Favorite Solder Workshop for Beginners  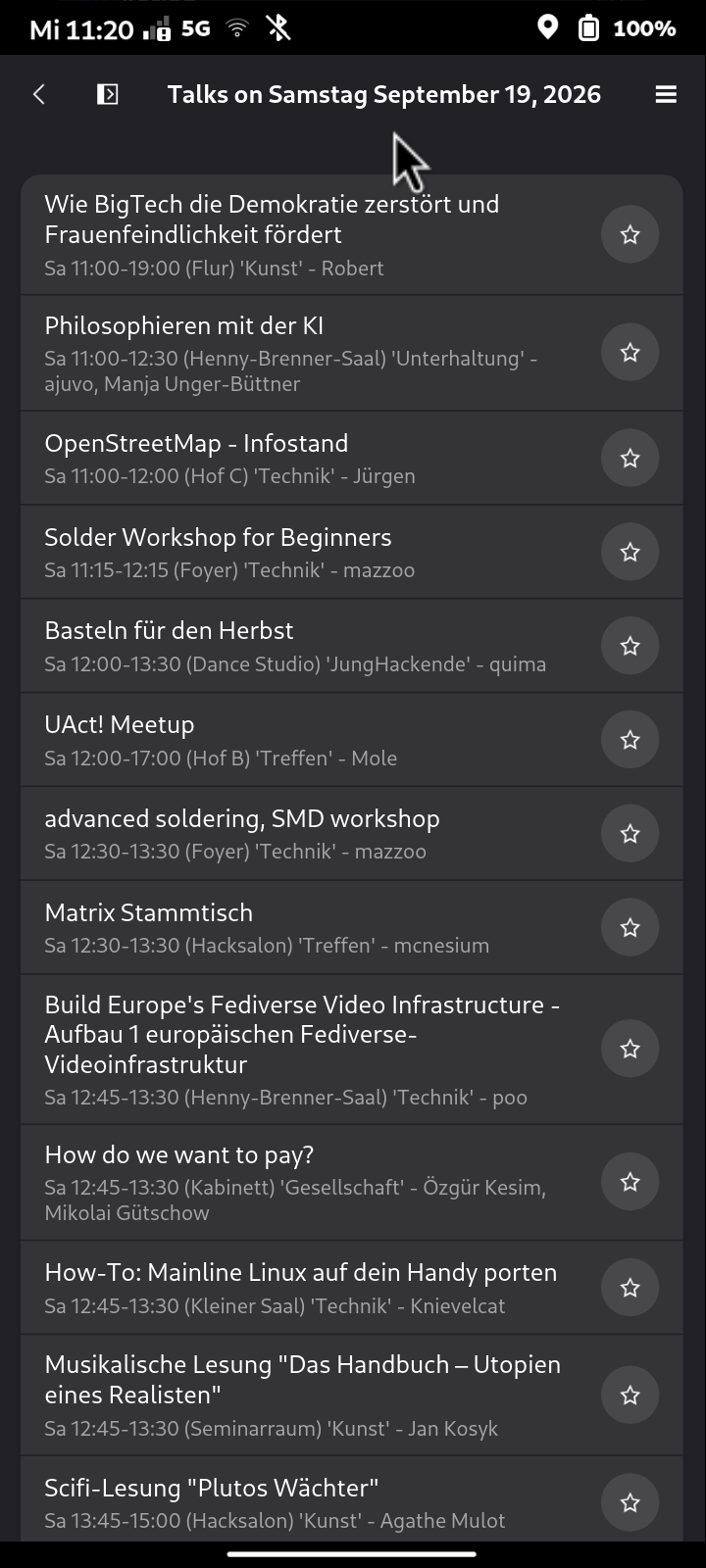pos(630,552)
